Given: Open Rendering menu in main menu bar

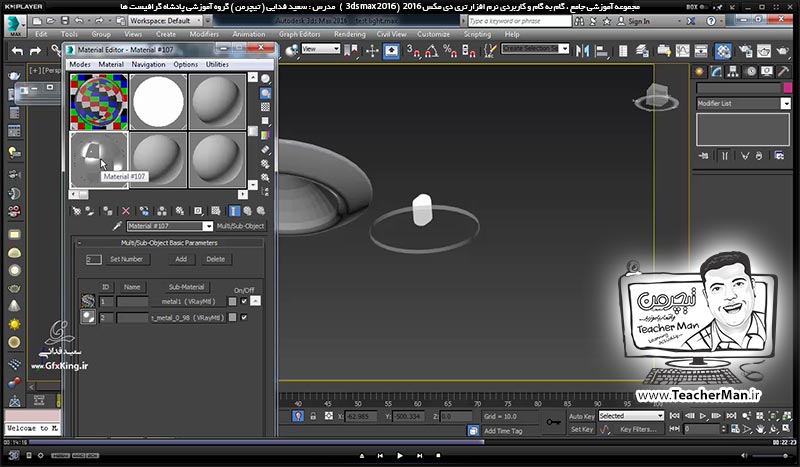Looking at the screenshot, I should point(349,34).
